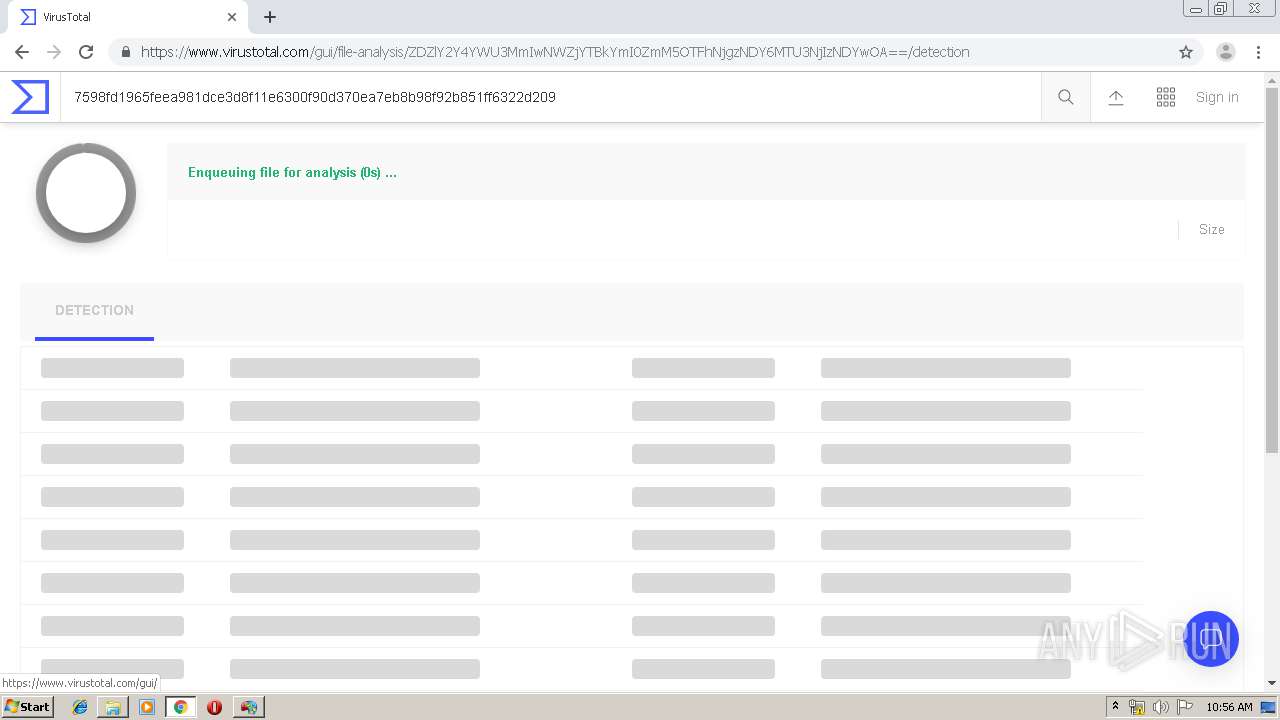The width and height of the screenshot is (1280, 720).
Task: Click the site padlock icon
Action: click(x=126, y=52)
